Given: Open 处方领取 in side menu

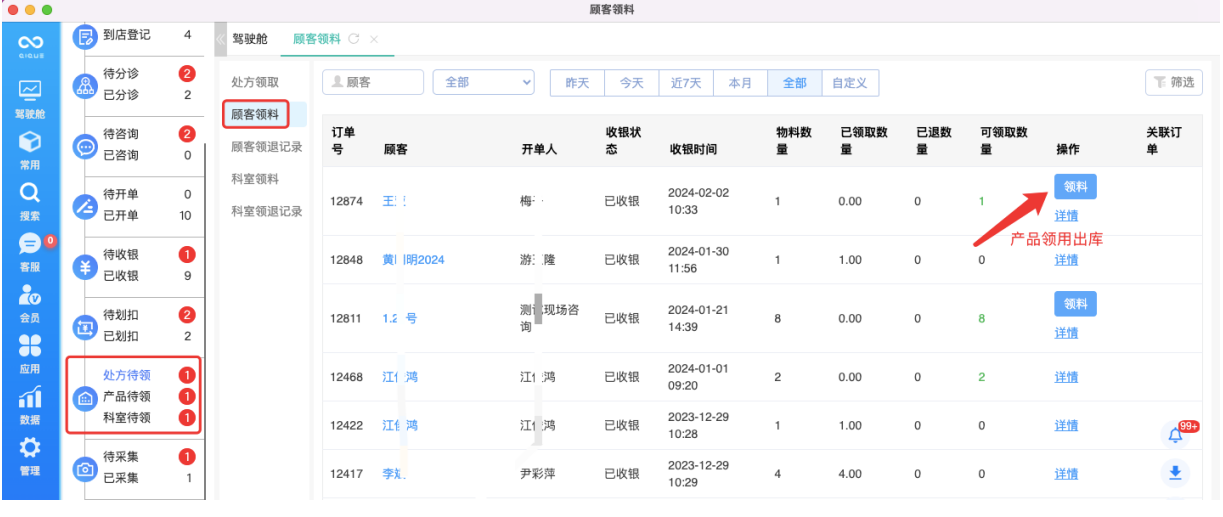Looking at the screenshot, I should [x=255, y=82].
